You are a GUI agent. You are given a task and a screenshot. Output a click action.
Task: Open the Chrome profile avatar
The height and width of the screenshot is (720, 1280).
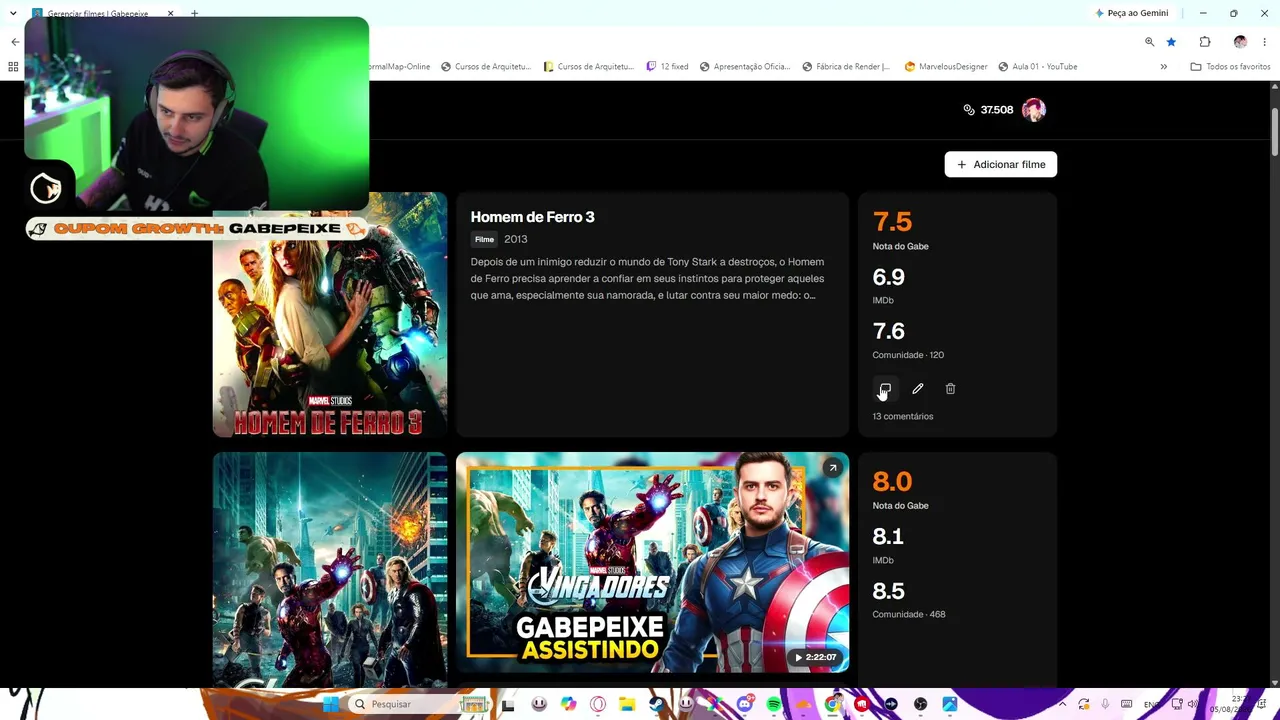1240,42
